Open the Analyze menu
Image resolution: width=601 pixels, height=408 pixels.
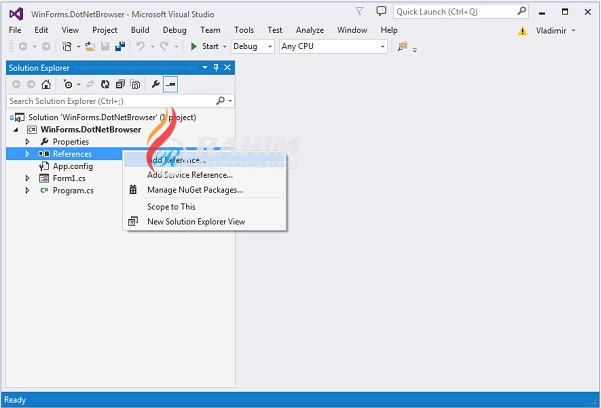[x=310, y=30]
